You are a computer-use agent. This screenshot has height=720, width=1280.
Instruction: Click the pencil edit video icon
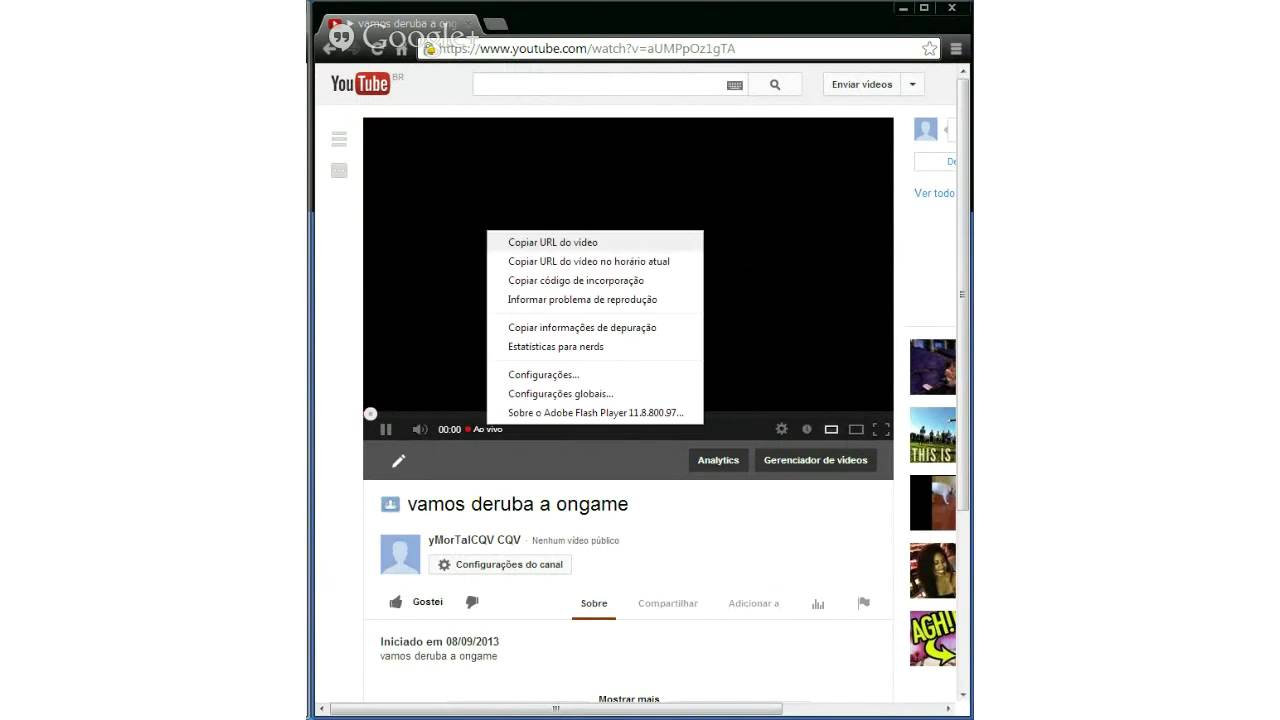click(x=398, y=460)
